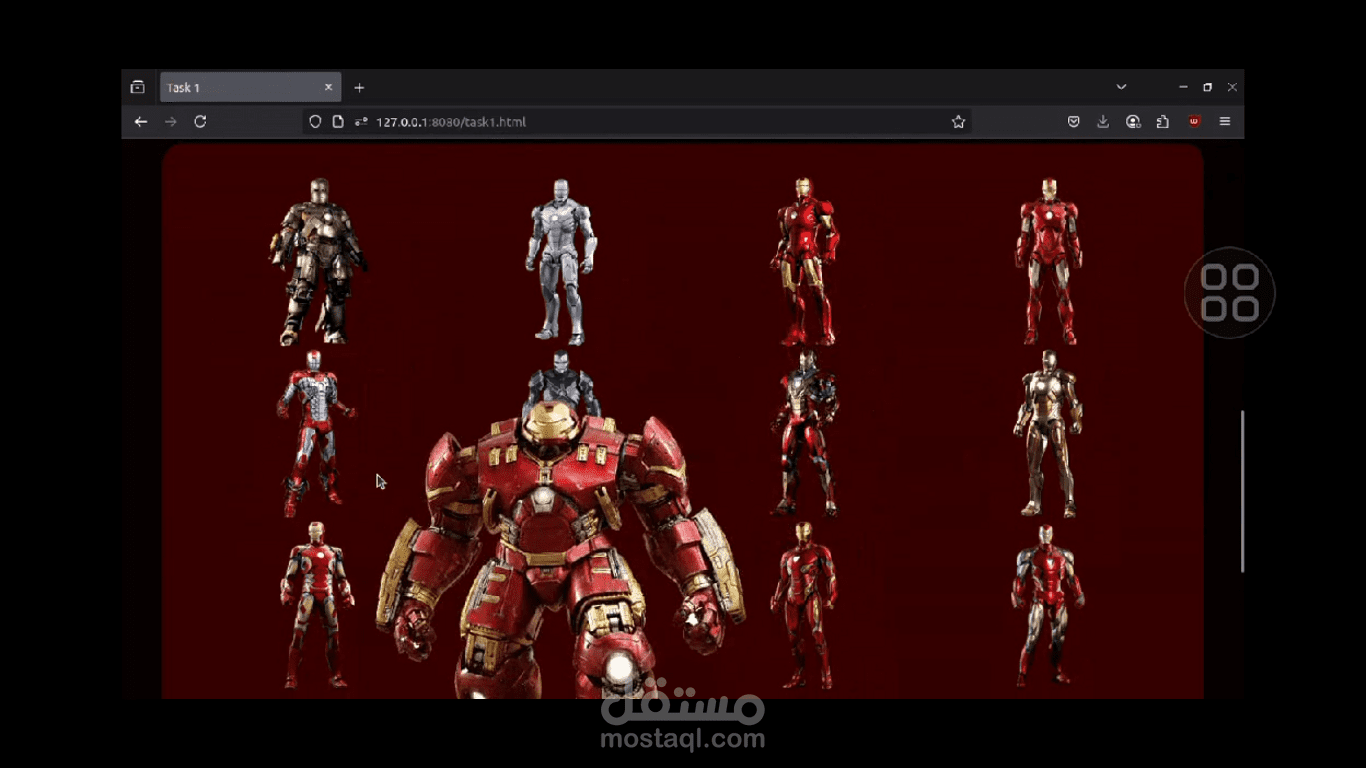
Task: Open the Extensions puzzle icon
Action: coord(1162,122)
